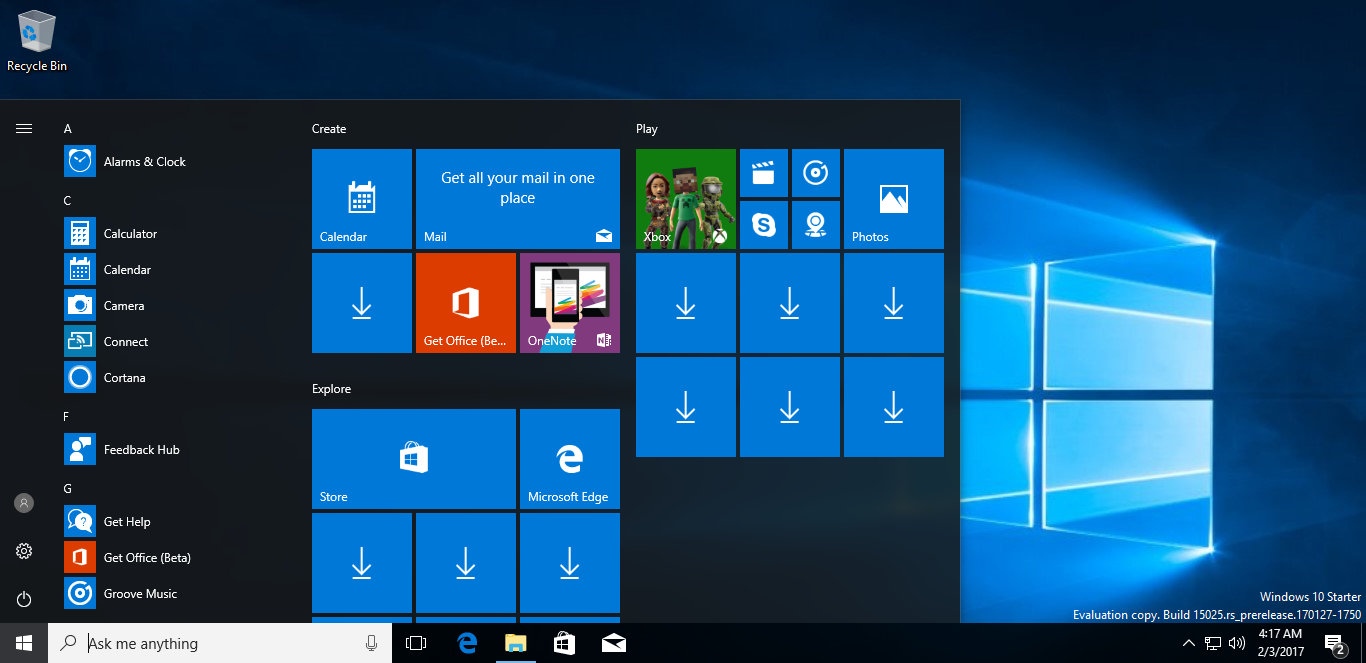
Task: Select the Play group title
Action: pos(647,129)
